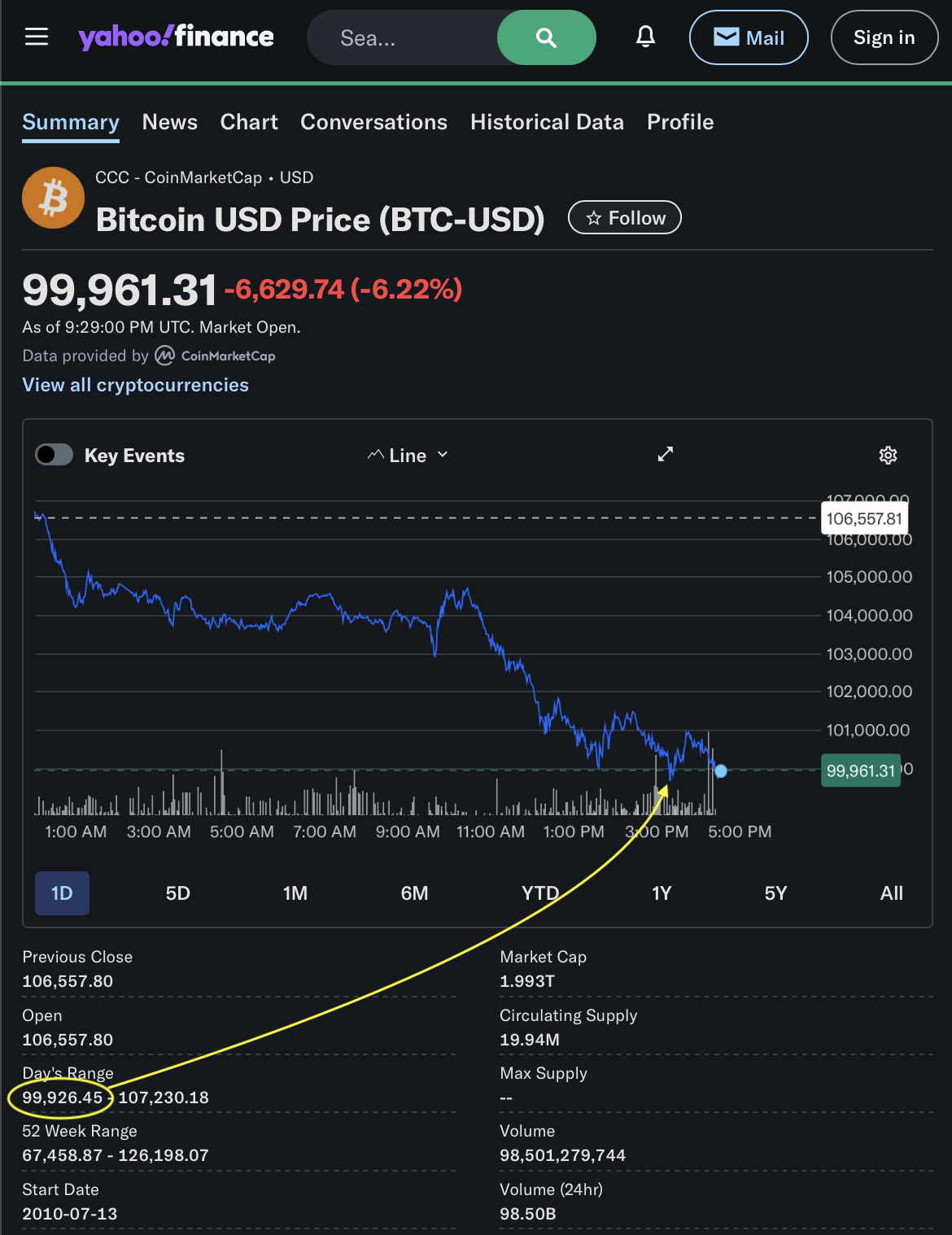Screen dimensions: 952x1235
Task: Switch chart range to YTD
Action: [540, 893]
